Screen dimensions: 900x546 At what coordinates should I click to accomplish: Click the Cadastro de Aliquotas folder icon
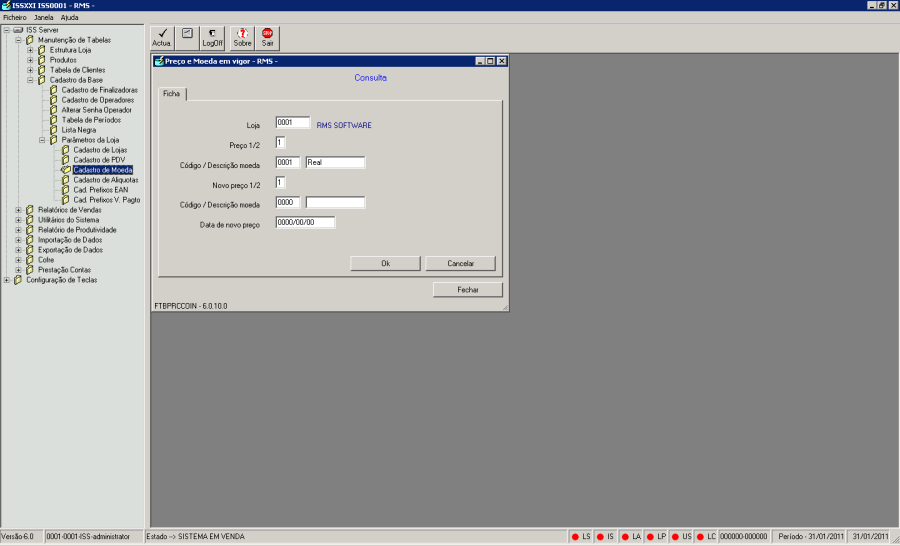[65, 180]
